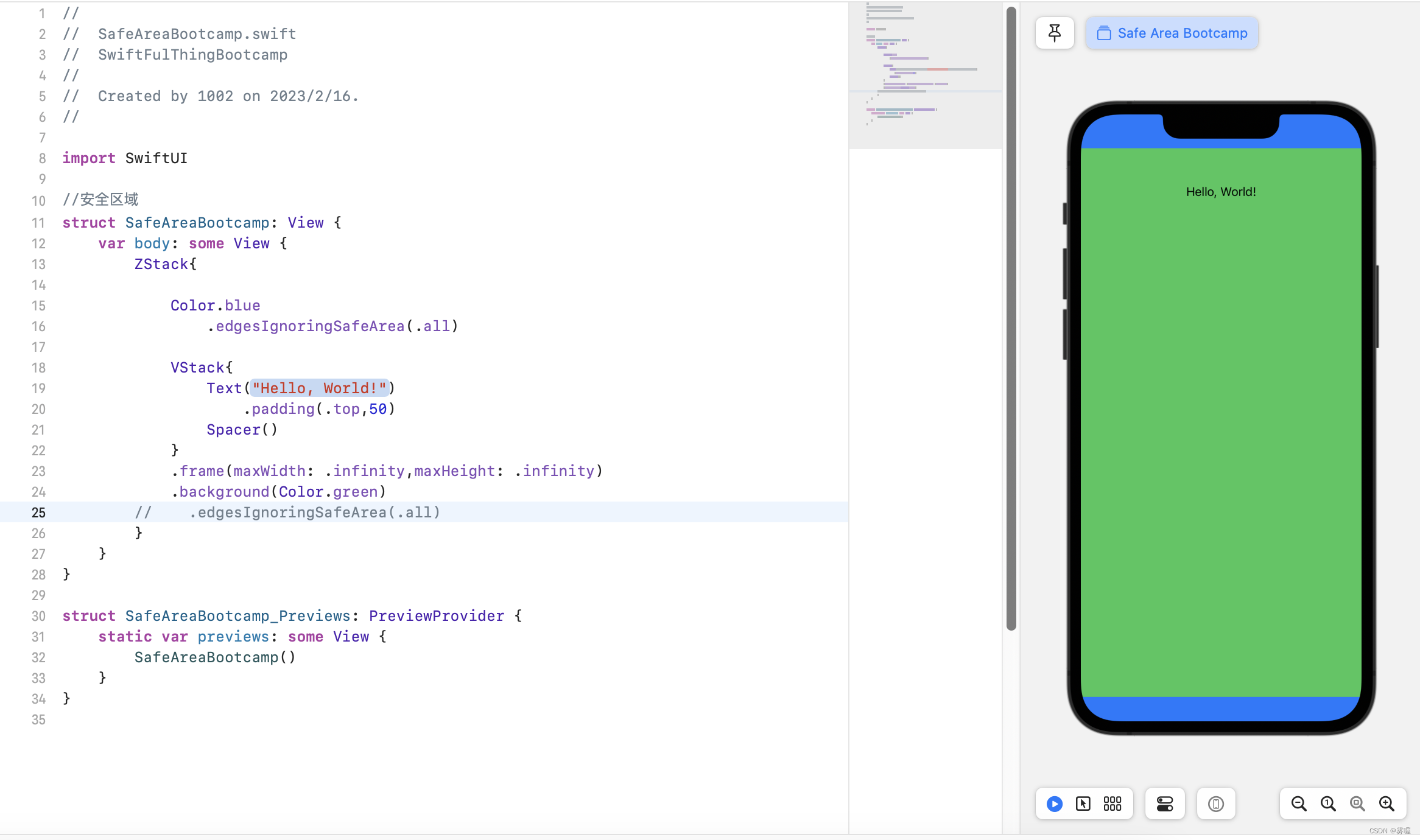This screenshot has height=840, width=1420.
Task: Switch to selectable preview mode
Action: [x=1083, y=804]
